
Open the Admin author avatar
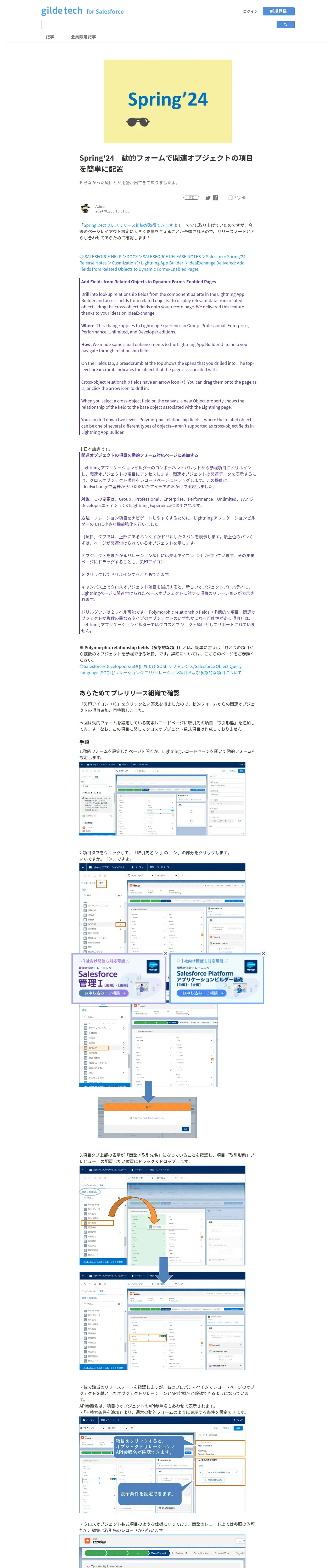[x=85, y=208]
